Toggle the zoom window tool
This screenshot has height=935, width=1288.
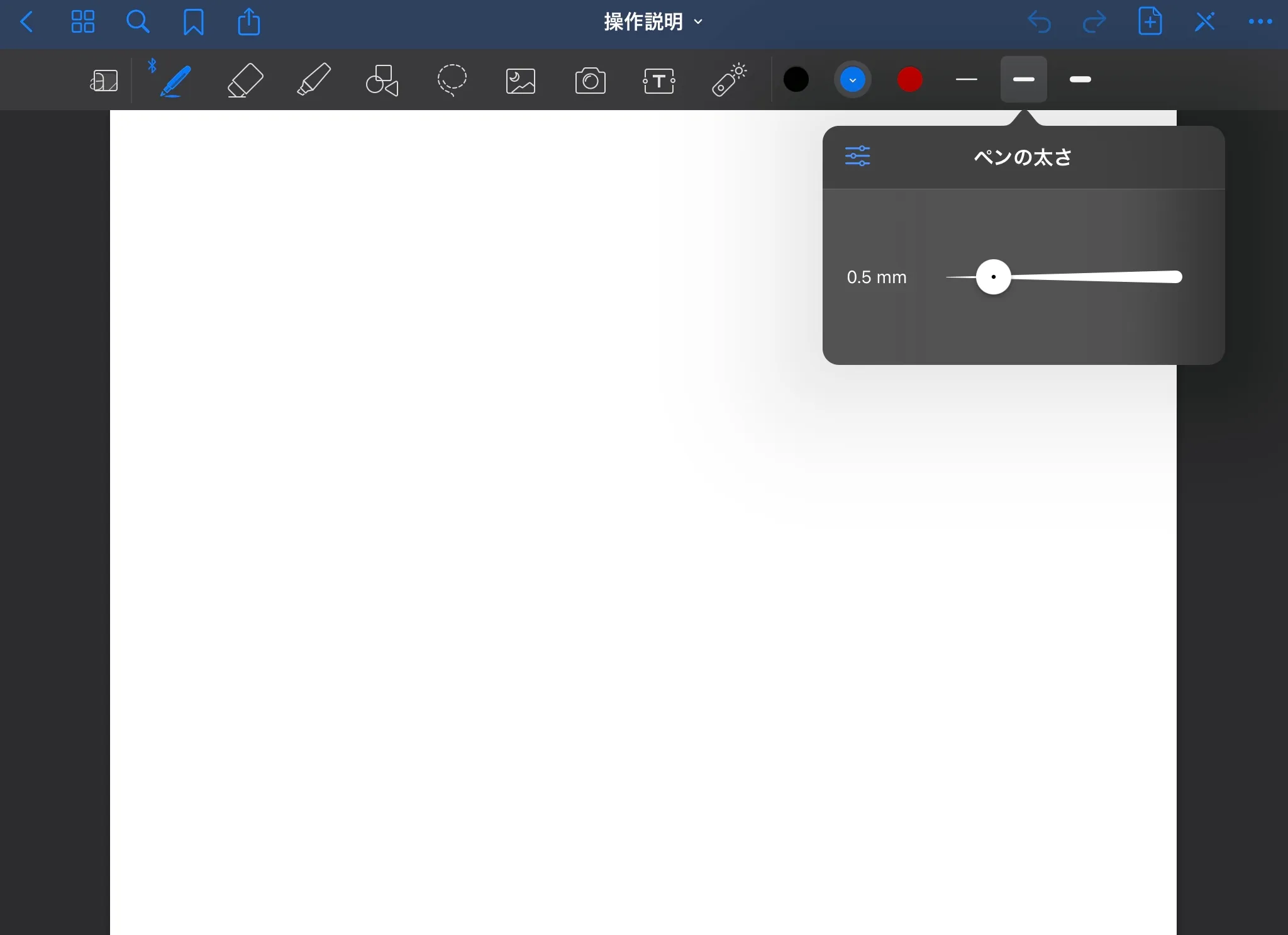click(x=104, y=81)
